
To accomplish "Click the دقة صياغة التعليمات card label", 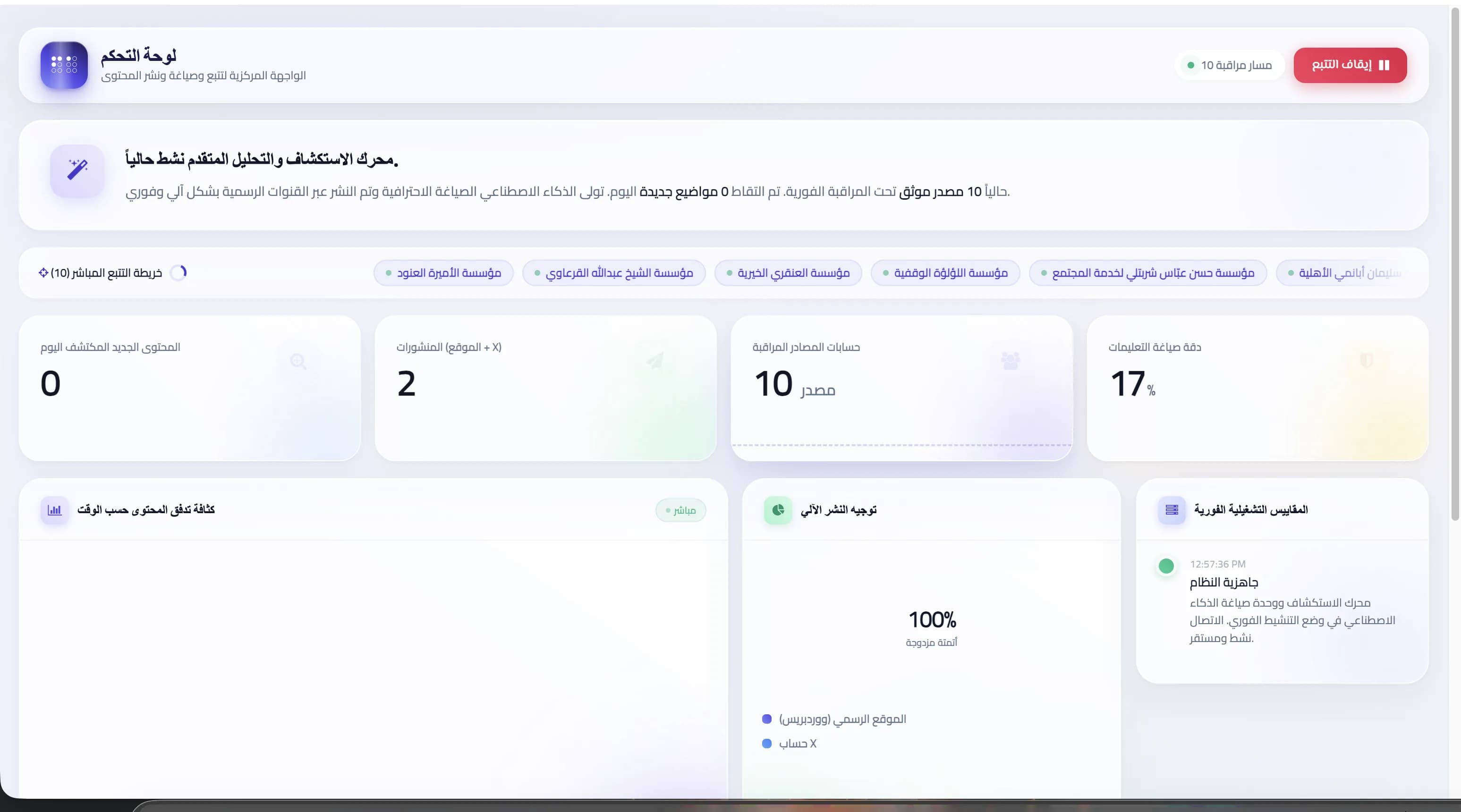I will point(1155,347).
